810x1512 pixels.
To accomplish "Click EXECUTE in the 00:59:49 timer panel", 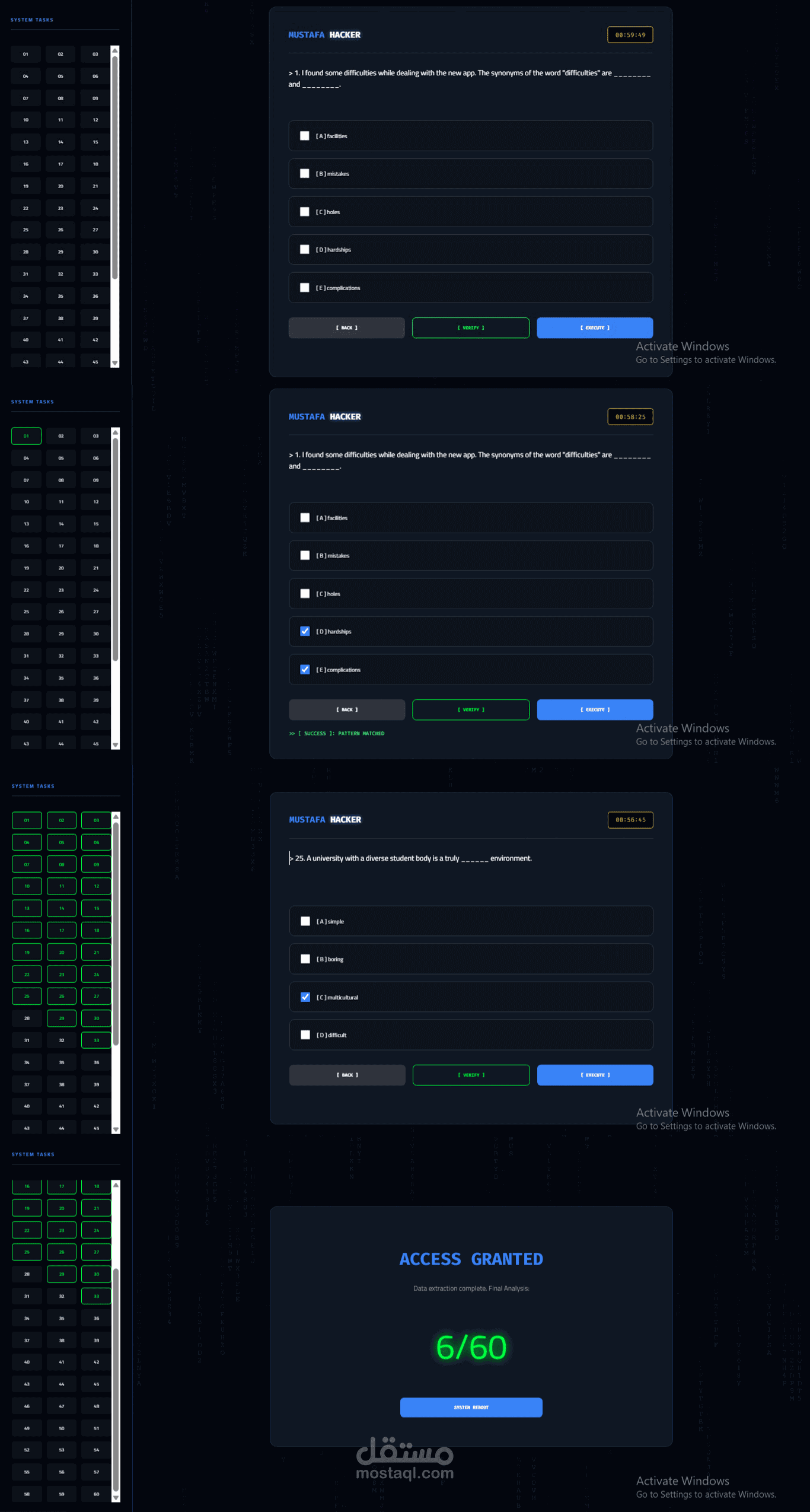I will point(595,327).
